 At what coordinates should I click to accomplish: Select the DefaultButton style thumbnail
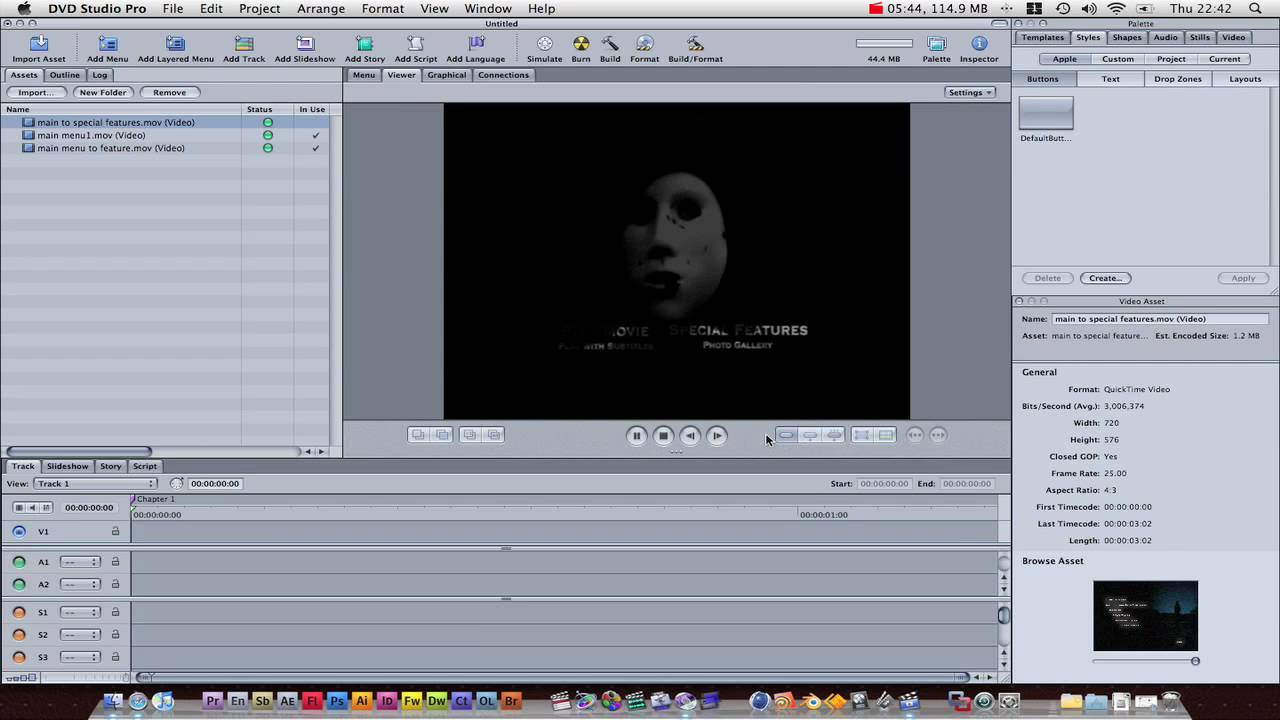(1046, 113)
